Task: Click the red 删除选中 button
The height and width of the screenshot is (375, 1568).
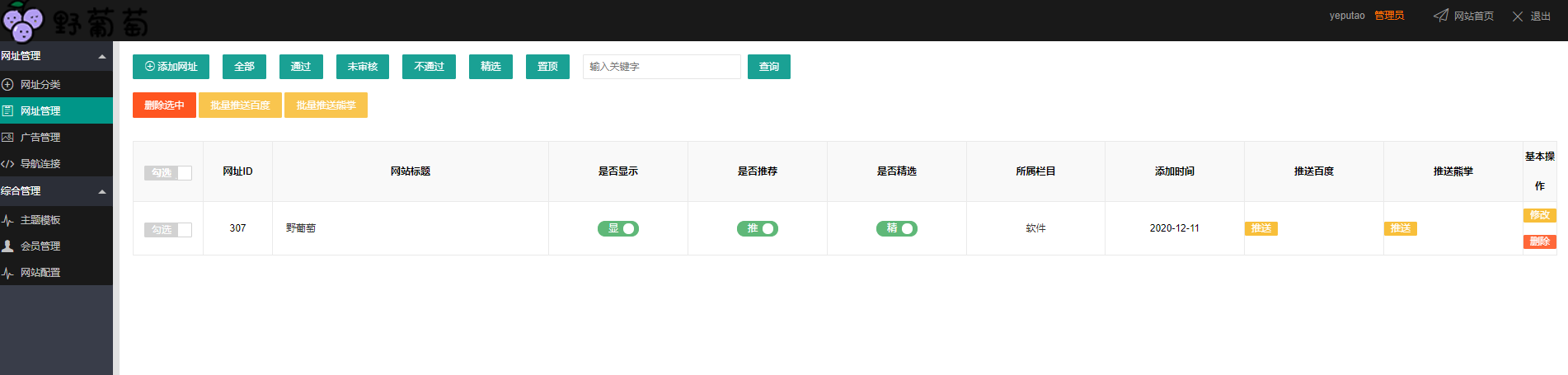Action: coord(164,105)
